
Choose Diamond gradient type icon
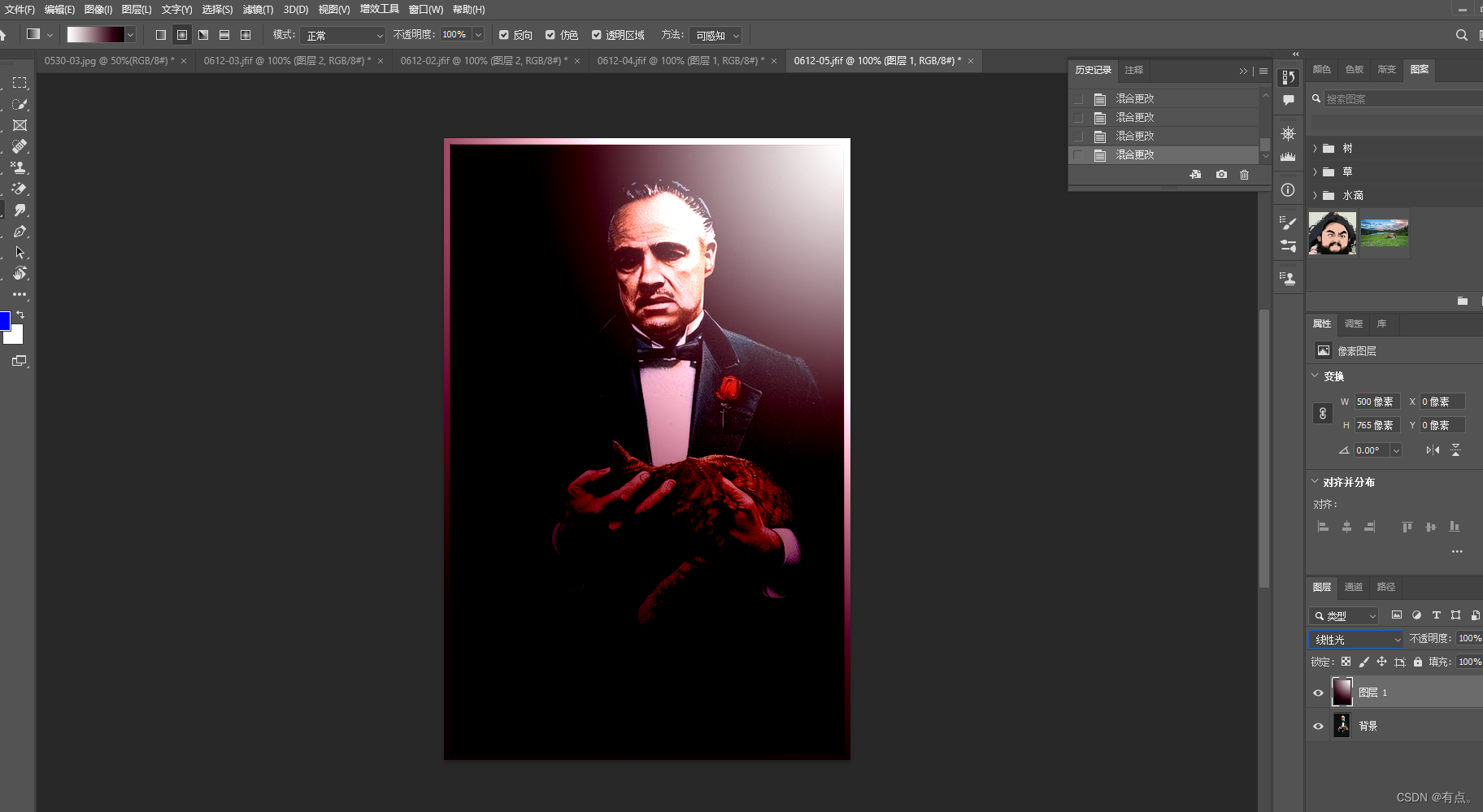(x=246, y=35)
